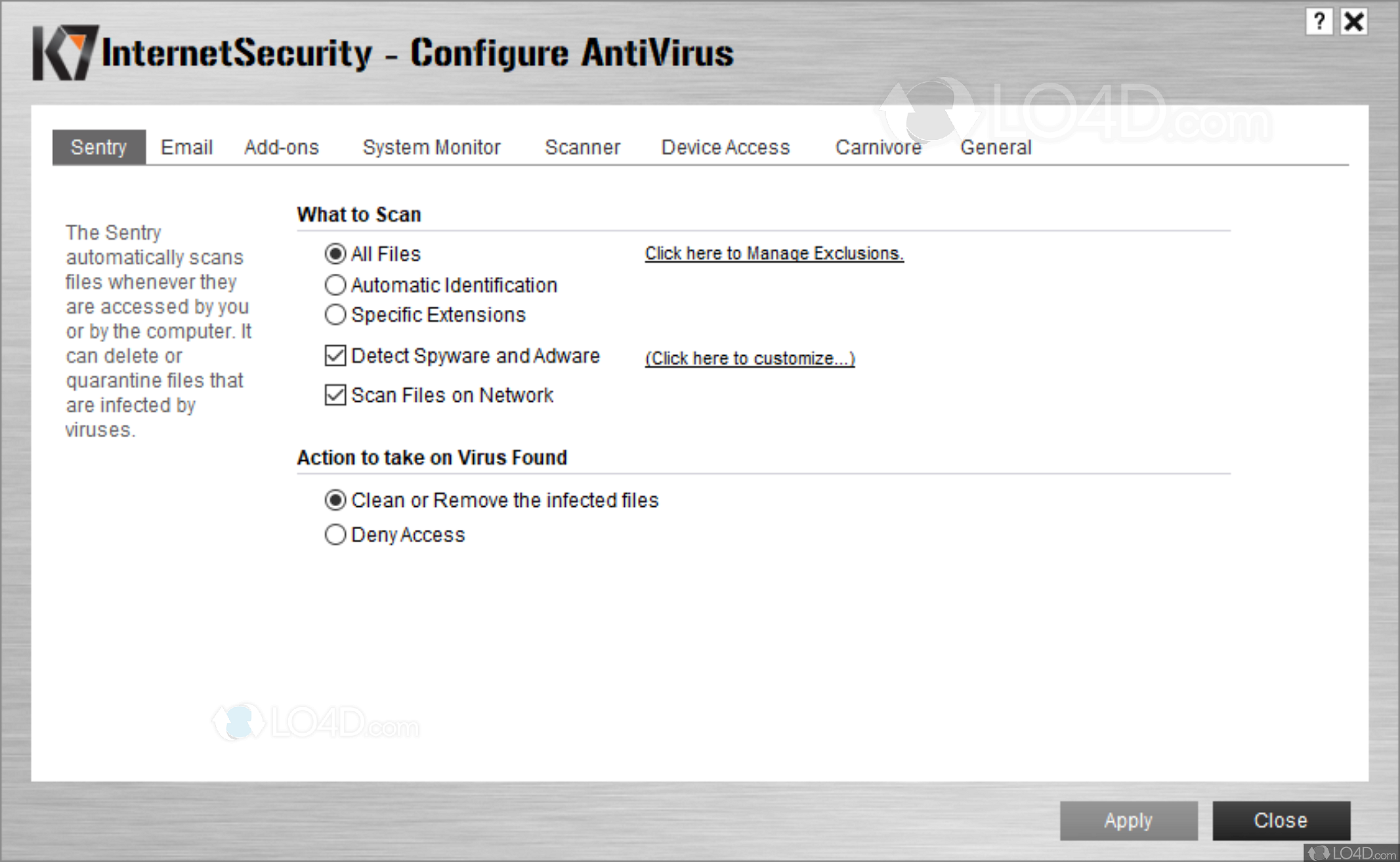The width and height of the screenshot is (1400, 862).
Task: Open the Device Access tab
Action: click(x=725, y=146)
